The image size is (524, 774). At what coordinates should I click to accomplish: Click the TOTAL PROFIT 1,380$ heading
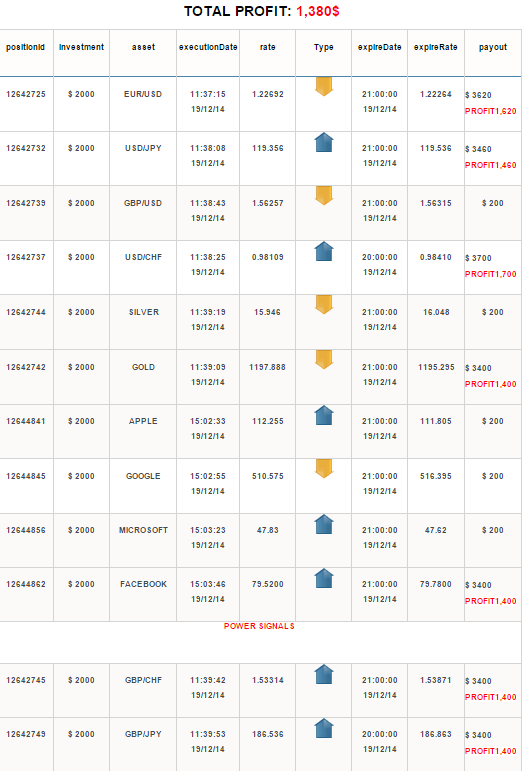262,11
